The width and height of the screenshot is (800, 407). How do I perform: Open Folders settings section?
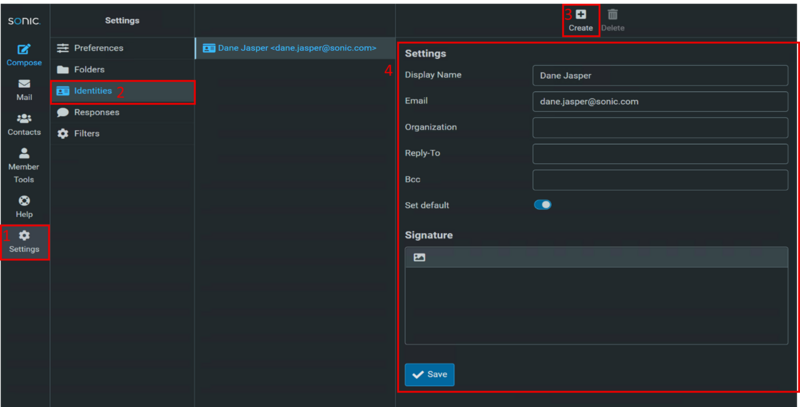pyautogui.click(x=89, y=69)
